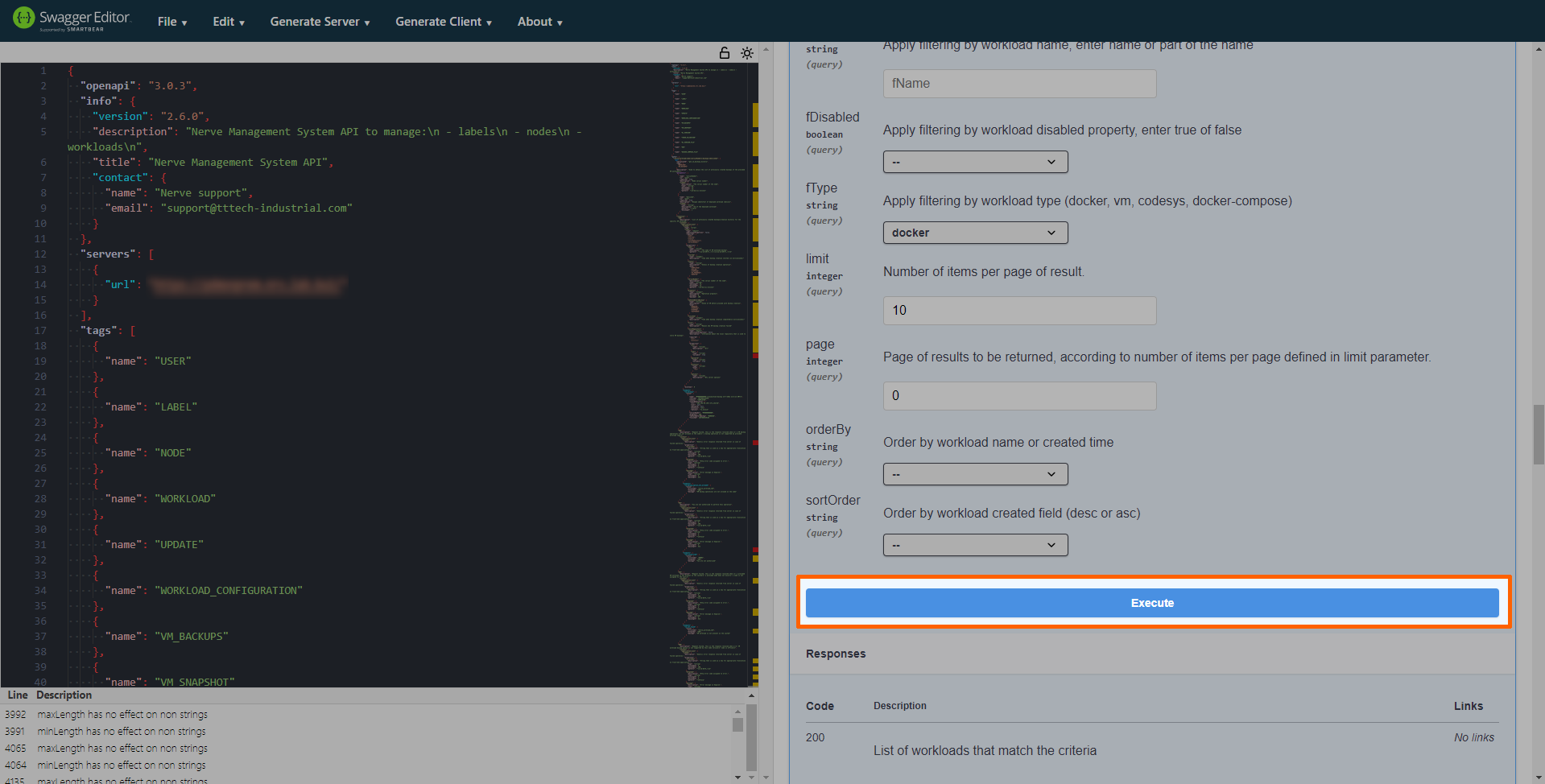Toggle the editor read-only lock icon

click(725, 53)
